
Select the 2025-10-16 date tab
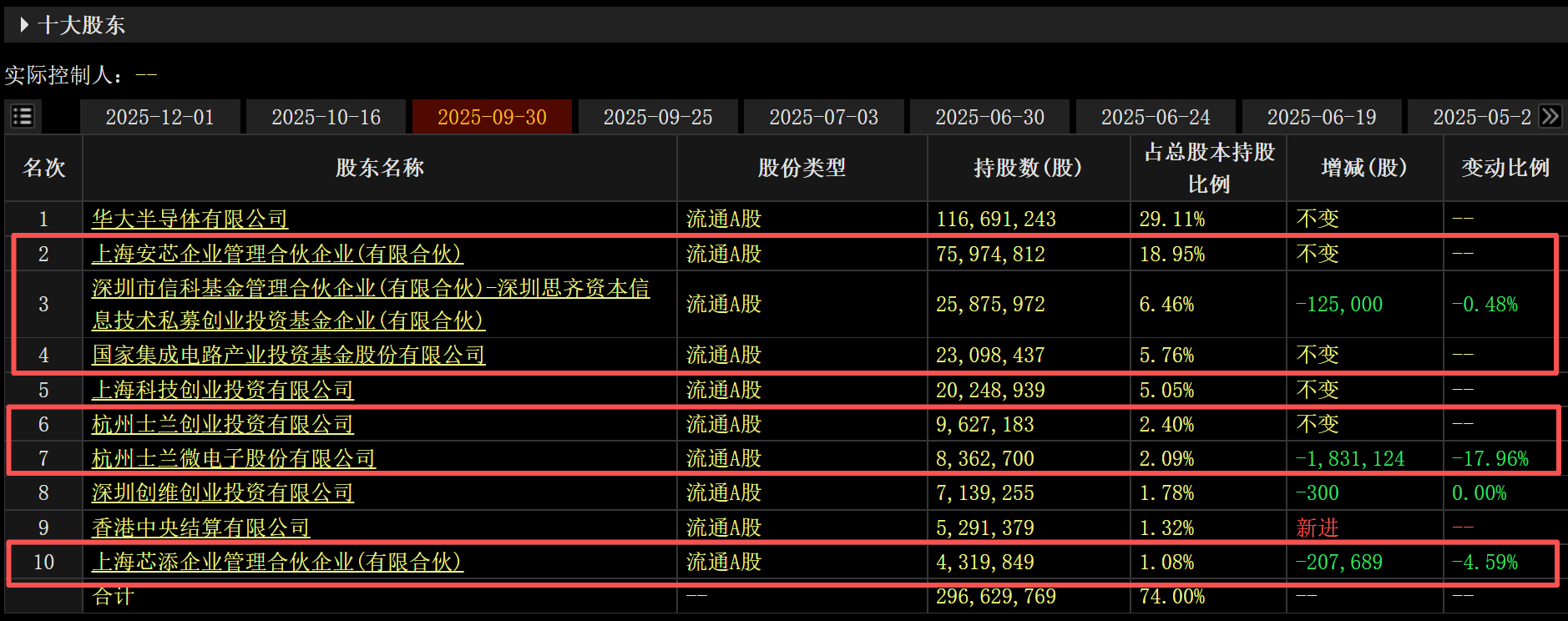coord(326,117)
